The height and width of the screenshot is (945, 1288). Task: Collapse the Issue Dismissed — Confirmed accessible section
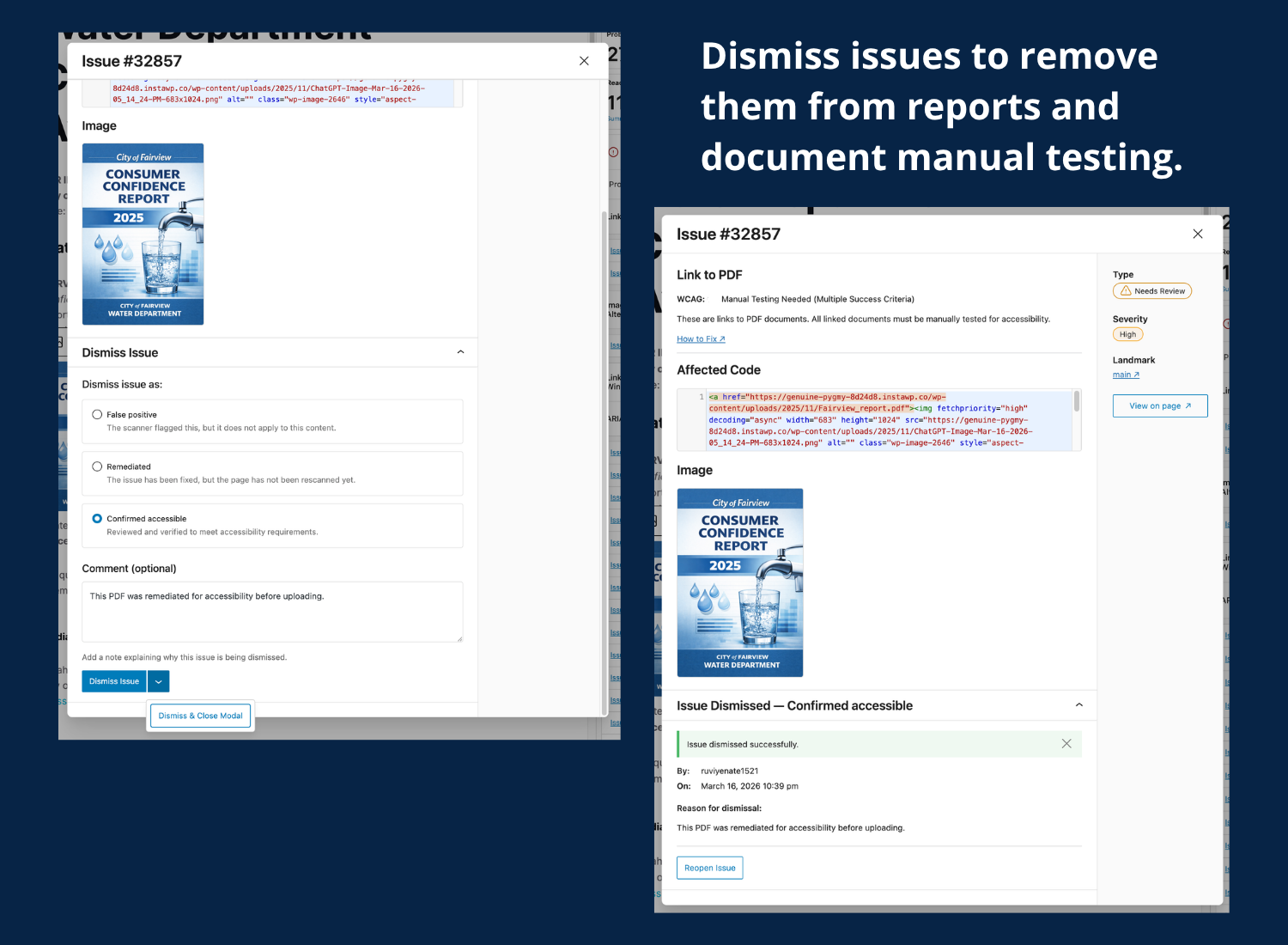coord(1079,705)
